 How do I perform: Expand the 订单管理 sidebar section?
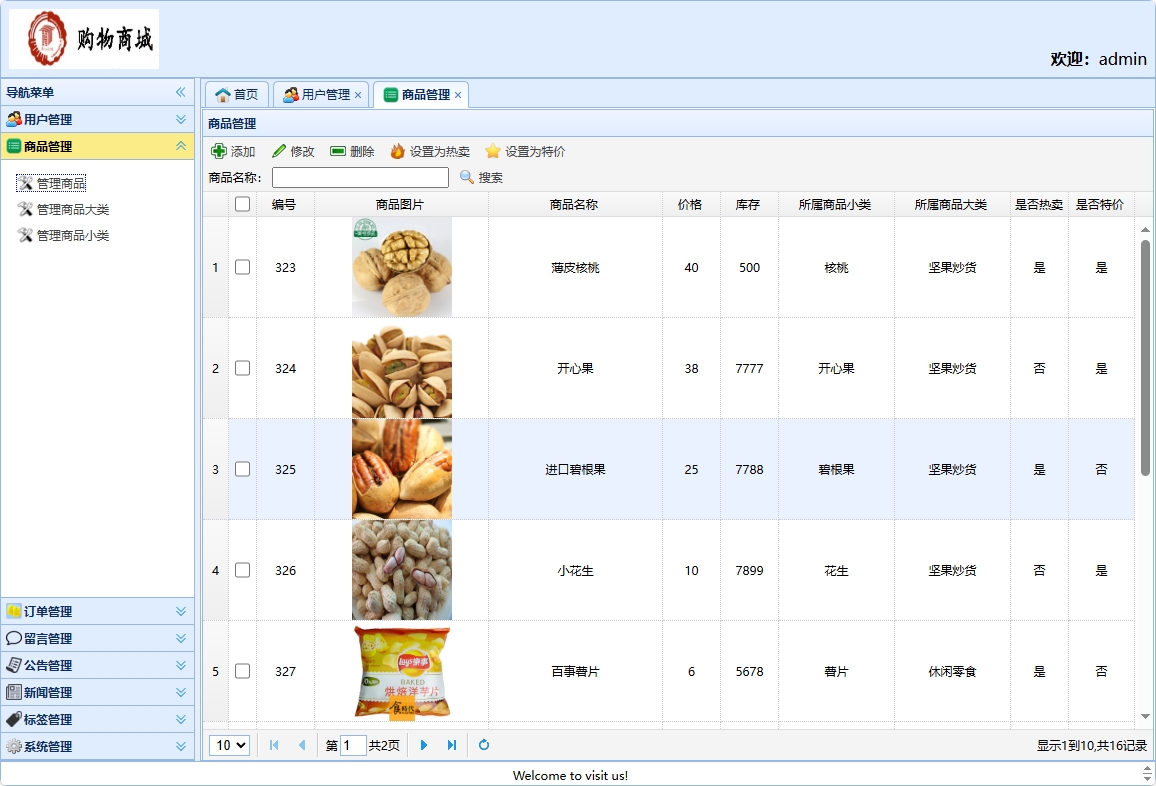(x=180, y=611)
